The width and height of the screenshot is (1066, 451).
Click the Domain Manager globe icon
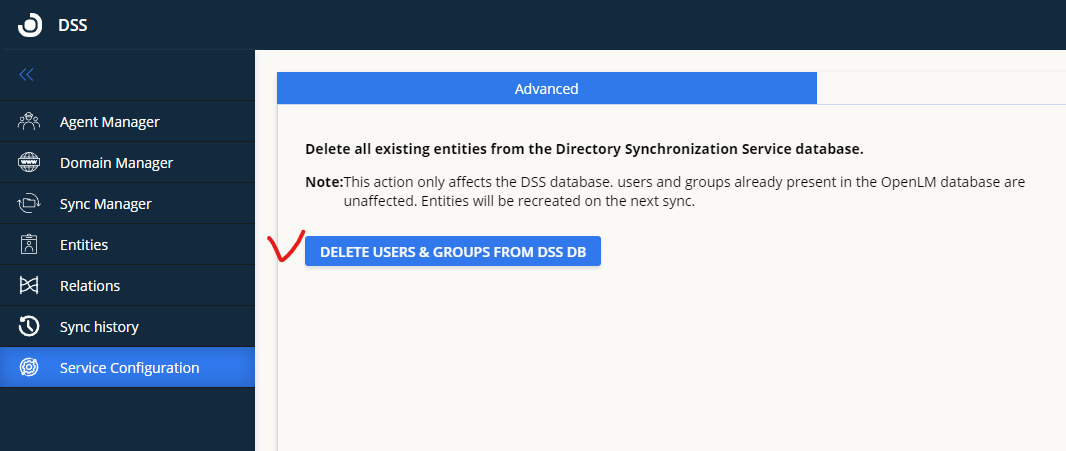click(x=28, y=163)
